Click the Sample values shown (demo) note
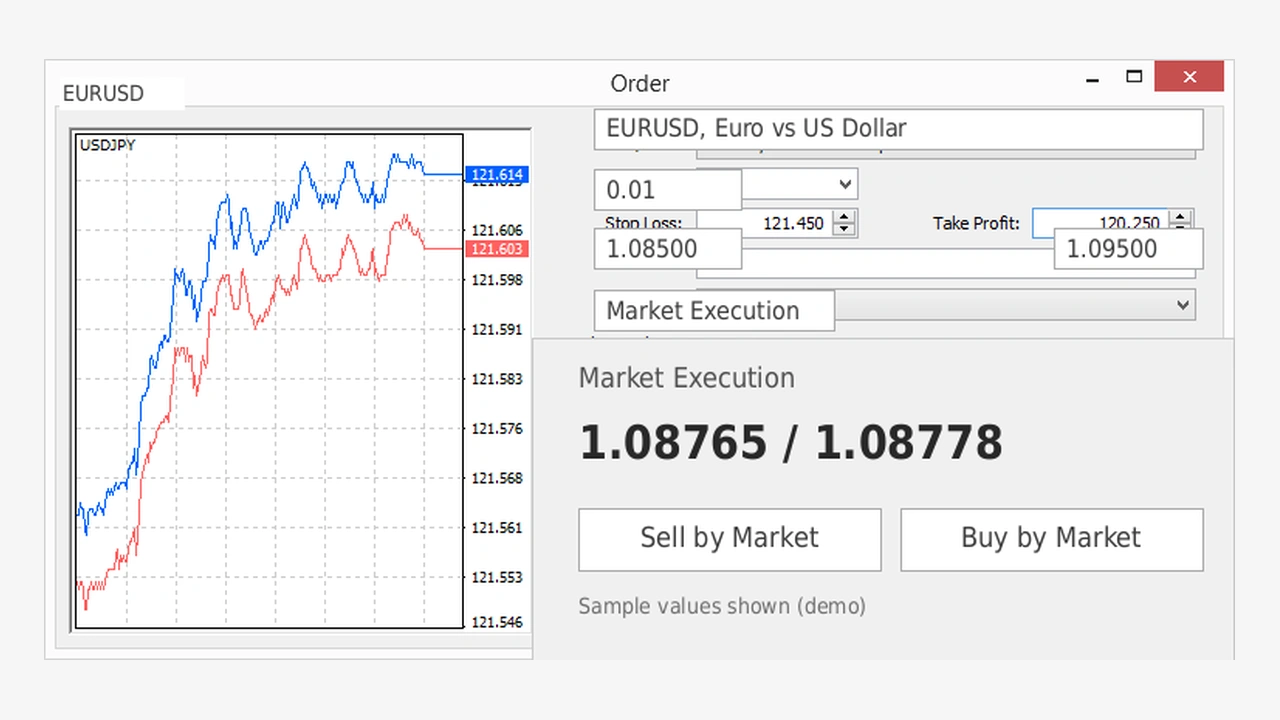Screen dimensions: 1280x720 coord(722,606)
